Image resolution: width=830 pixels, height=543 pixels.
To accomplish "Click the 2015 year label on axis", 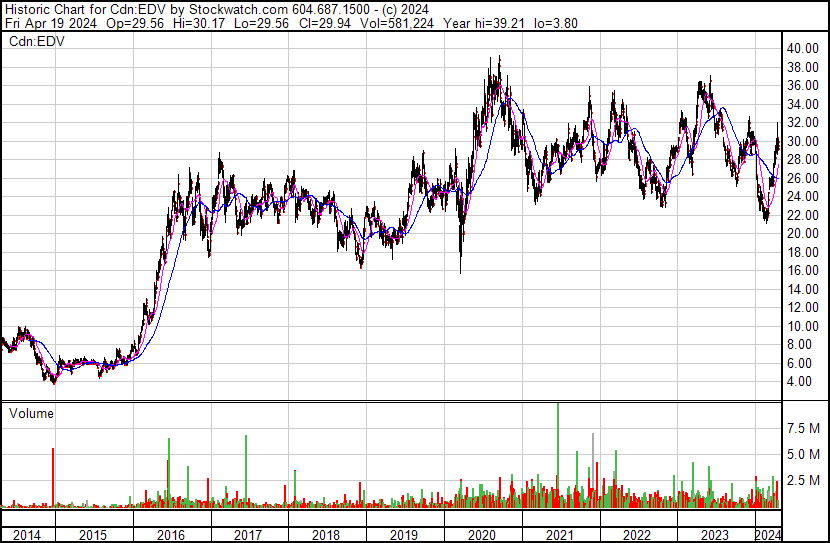I will [93, 535].
